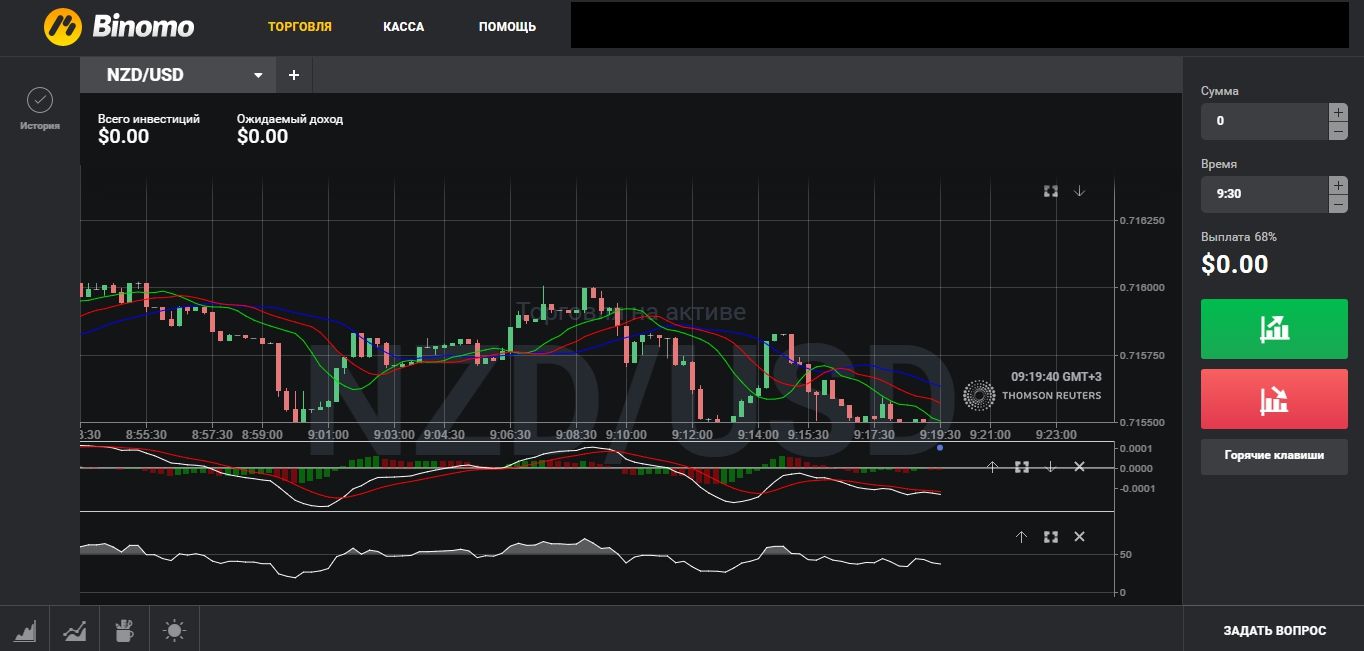The width and height of the screenshot is (1364, 651).
Task: Close the MACD indicator panel
Action: [1079, 467]
